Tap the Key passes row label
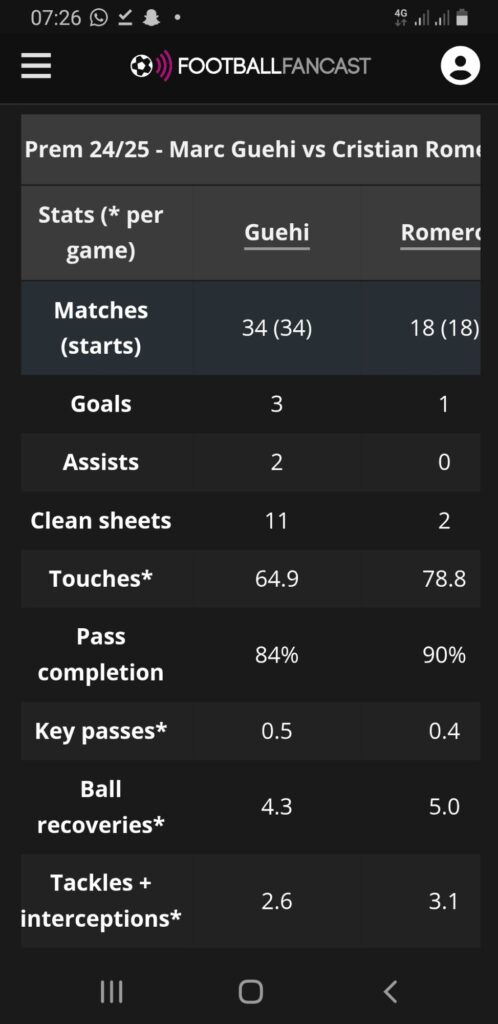The height and width of the screenshot is (1024, 498). [101, 731]
